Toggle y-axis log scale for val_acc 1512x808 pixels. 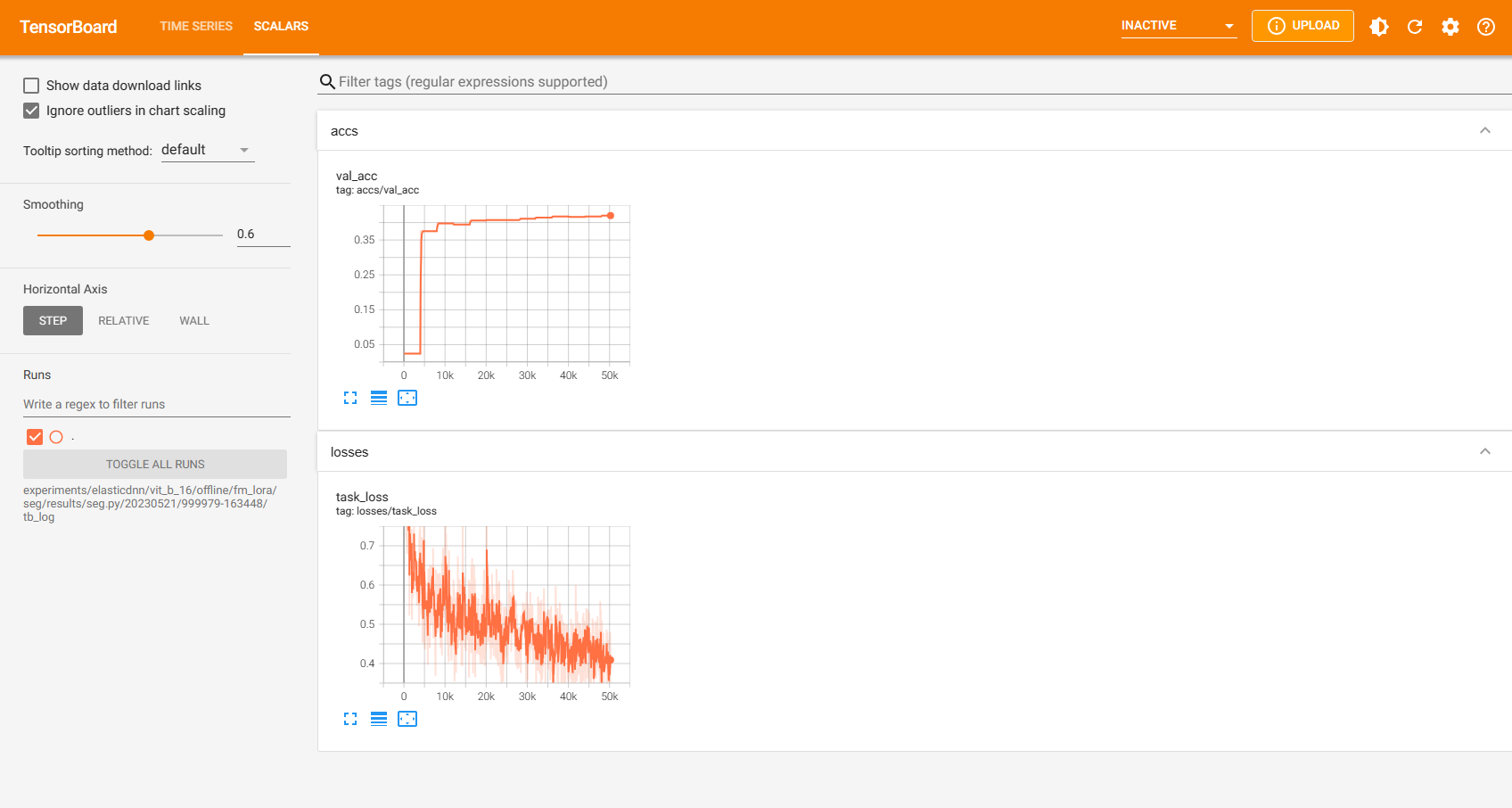[x=379, y=398]
